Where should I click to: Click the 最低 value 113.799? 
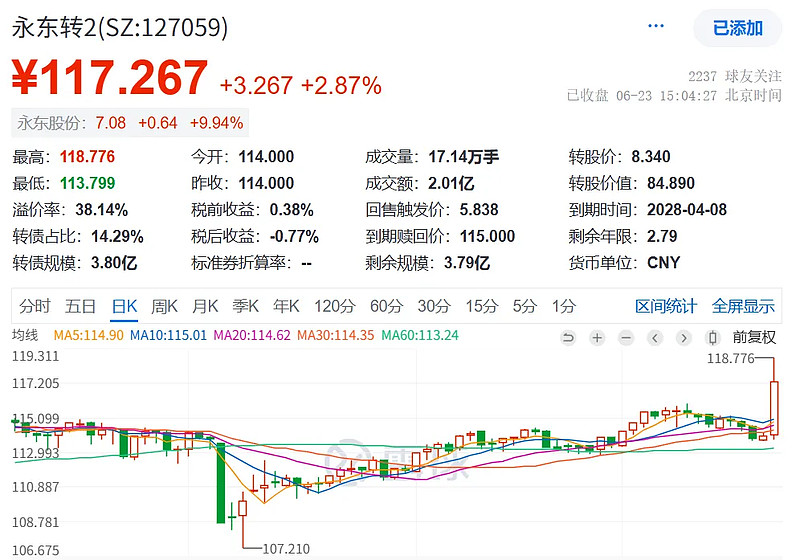tap(87, 183)
